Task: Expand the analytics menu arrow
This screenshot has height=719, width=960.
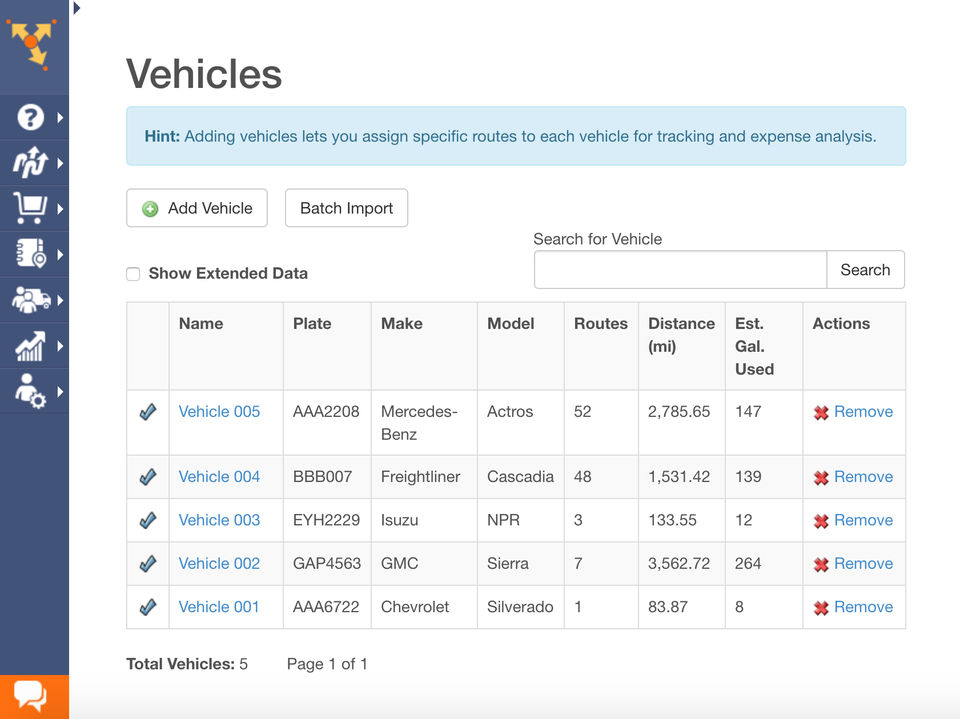Action: tap(60, 346)
